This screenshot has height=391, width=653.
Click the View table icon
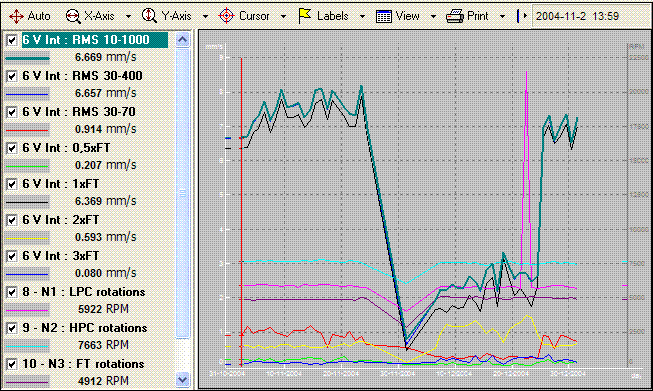click(383, 17)
